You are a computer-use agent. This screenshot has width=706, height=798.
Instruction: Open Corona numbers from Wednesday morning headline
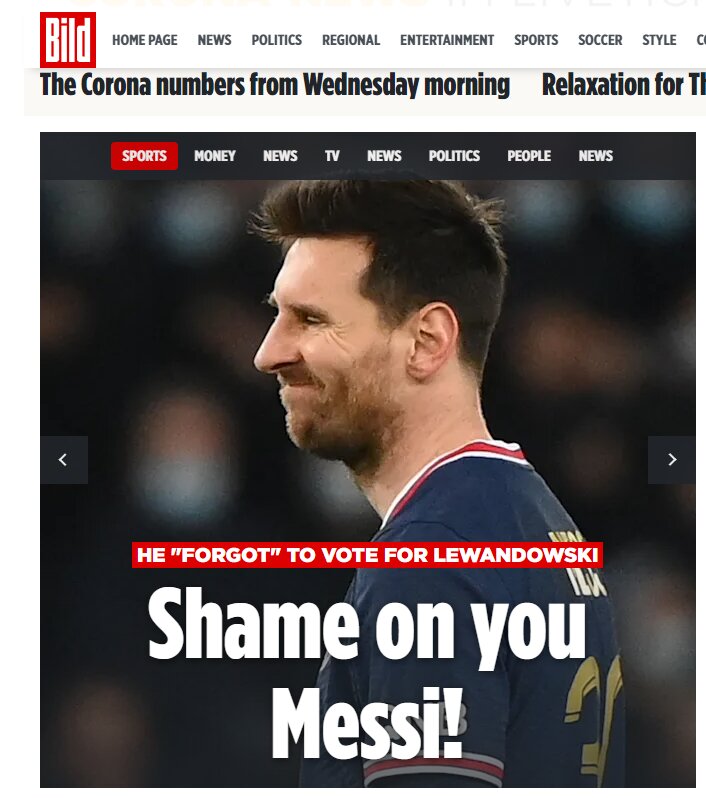[275, 84]
